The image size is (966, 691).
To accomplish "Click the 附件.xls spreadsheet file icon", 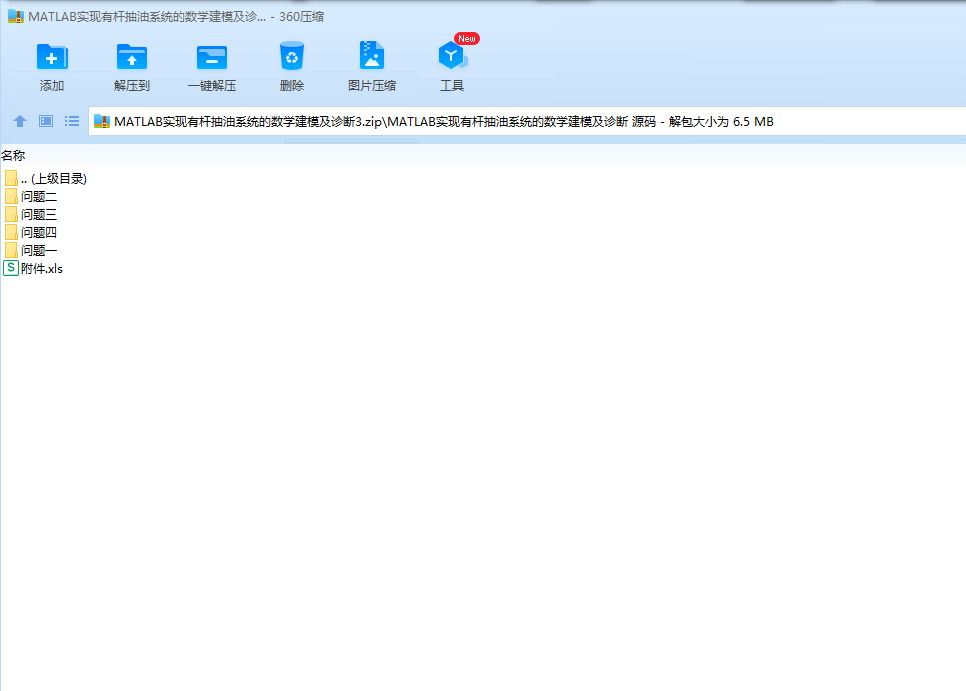I will coord(11,268).
